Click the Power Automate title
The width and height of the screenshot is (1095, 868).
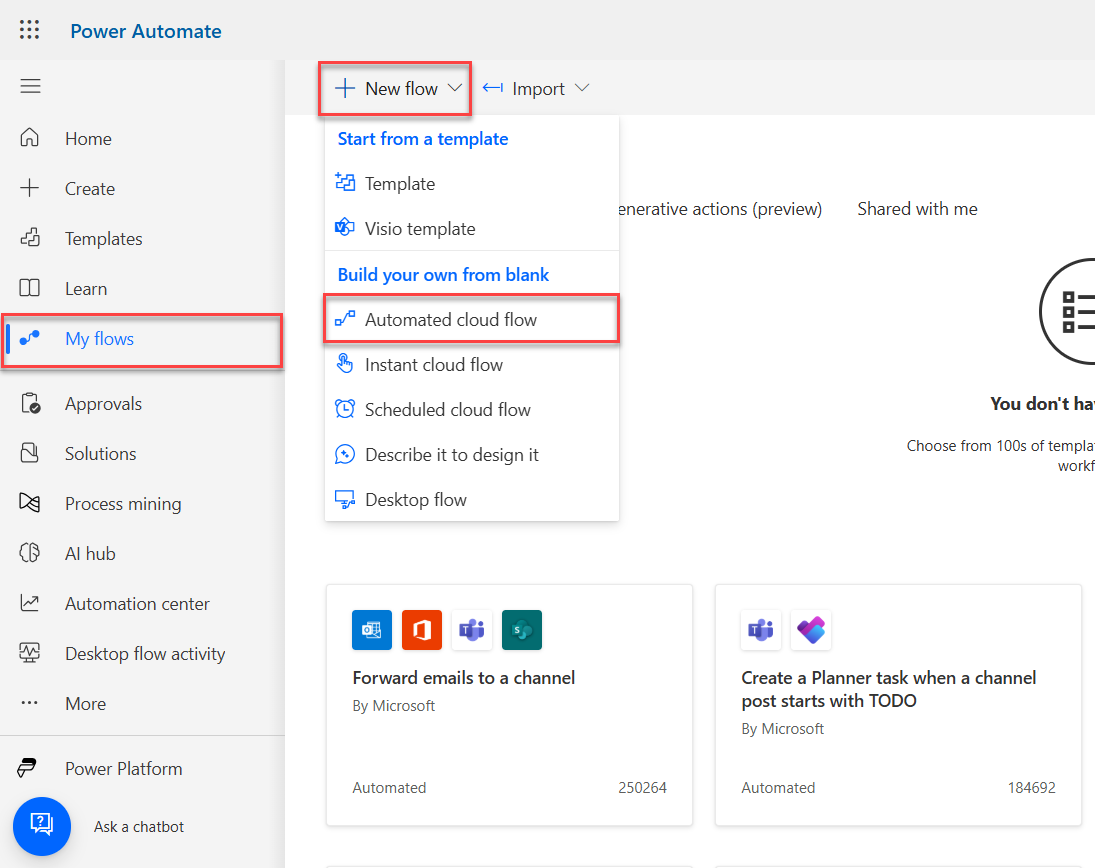click(x=145, y=31)
